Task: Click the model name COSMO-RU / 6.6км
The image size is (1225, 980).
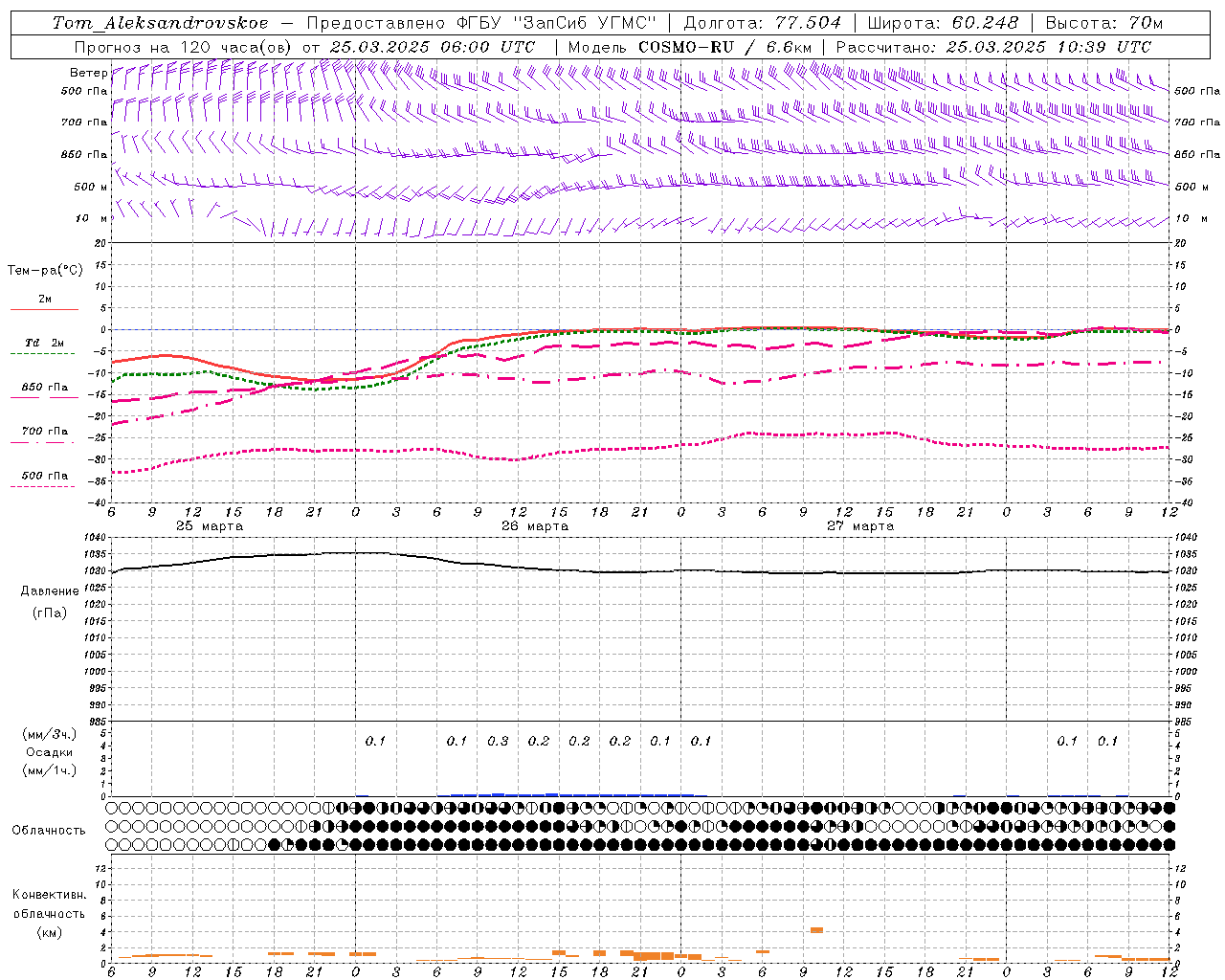Action: [725, 47]
